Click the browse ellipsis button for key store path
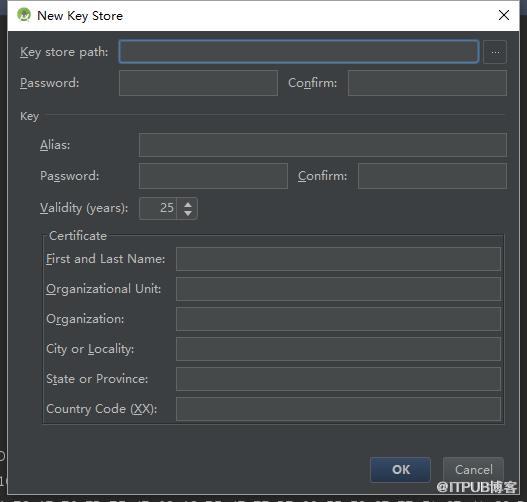 (x=495, y=52)
